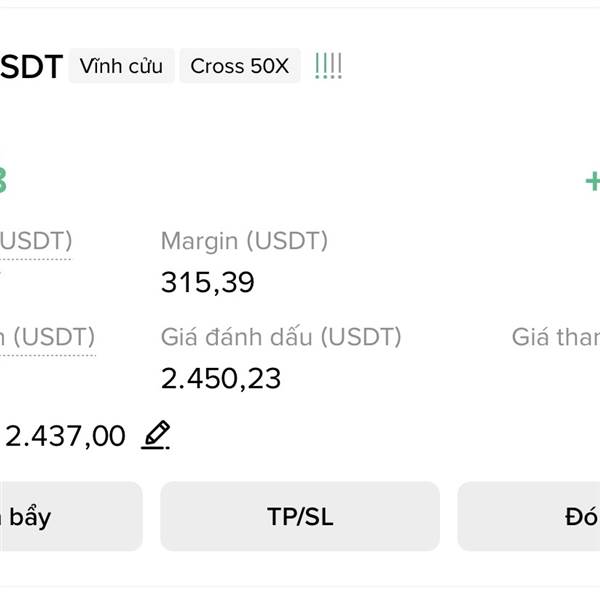Click the partial value under first (USDT) label
This screenshot has height=600, width=600.
click(1, 272)
